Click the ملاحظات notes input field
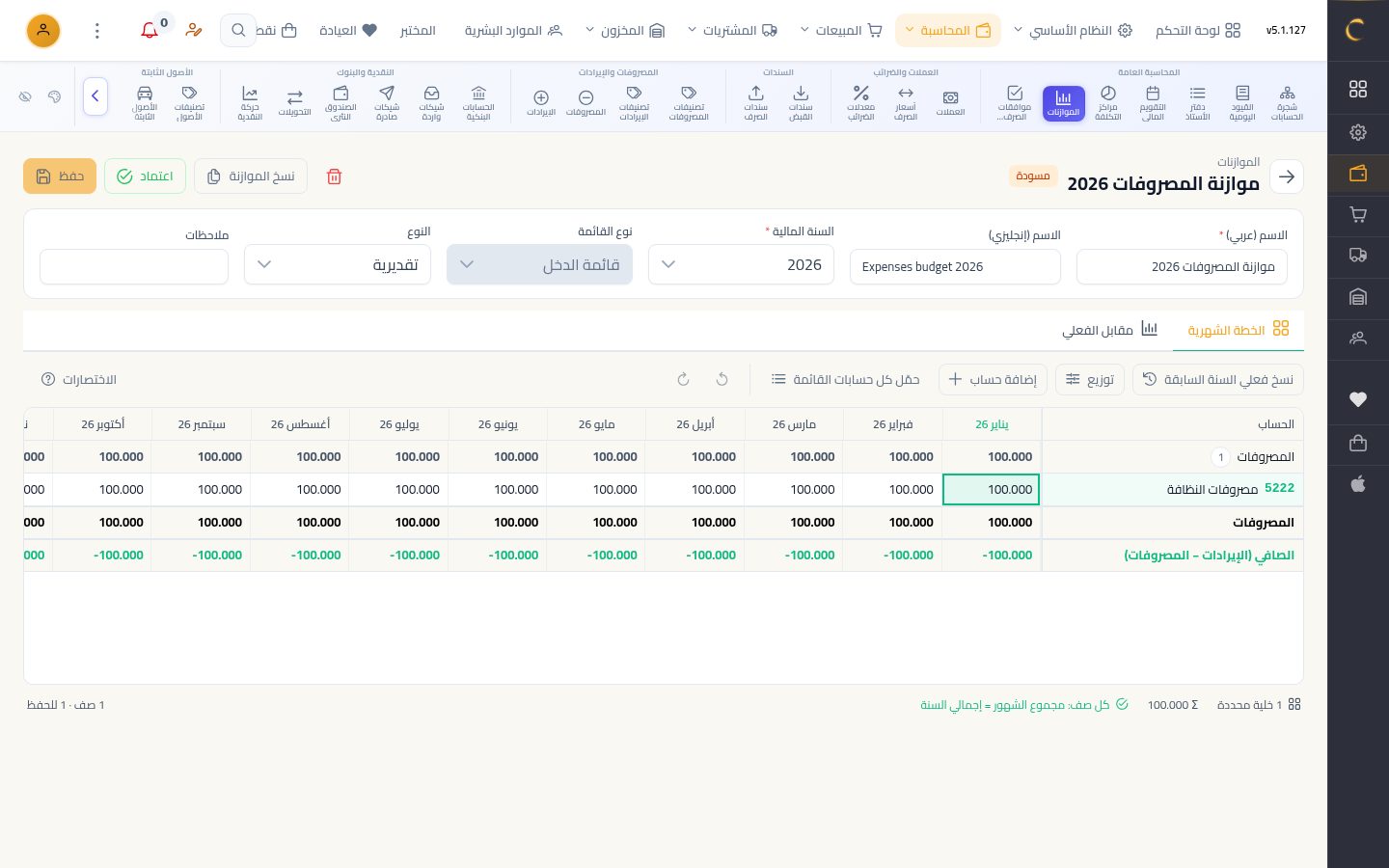 pyautogui.click(x=134, y=267)
